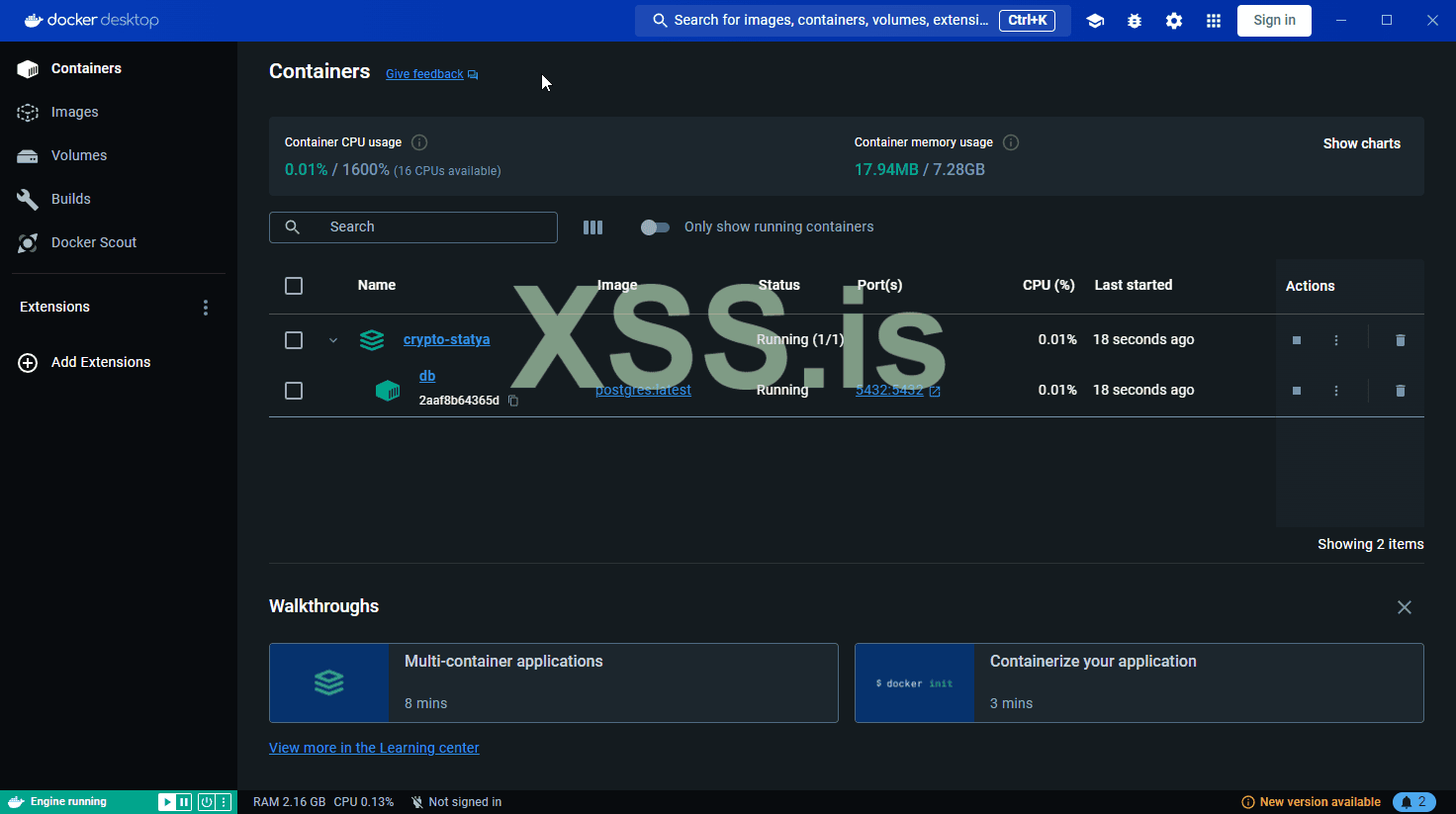The height and width of the screenshot is (814, 1456).
Task: Open Containers in the sidebar
Action: (119, 68)
